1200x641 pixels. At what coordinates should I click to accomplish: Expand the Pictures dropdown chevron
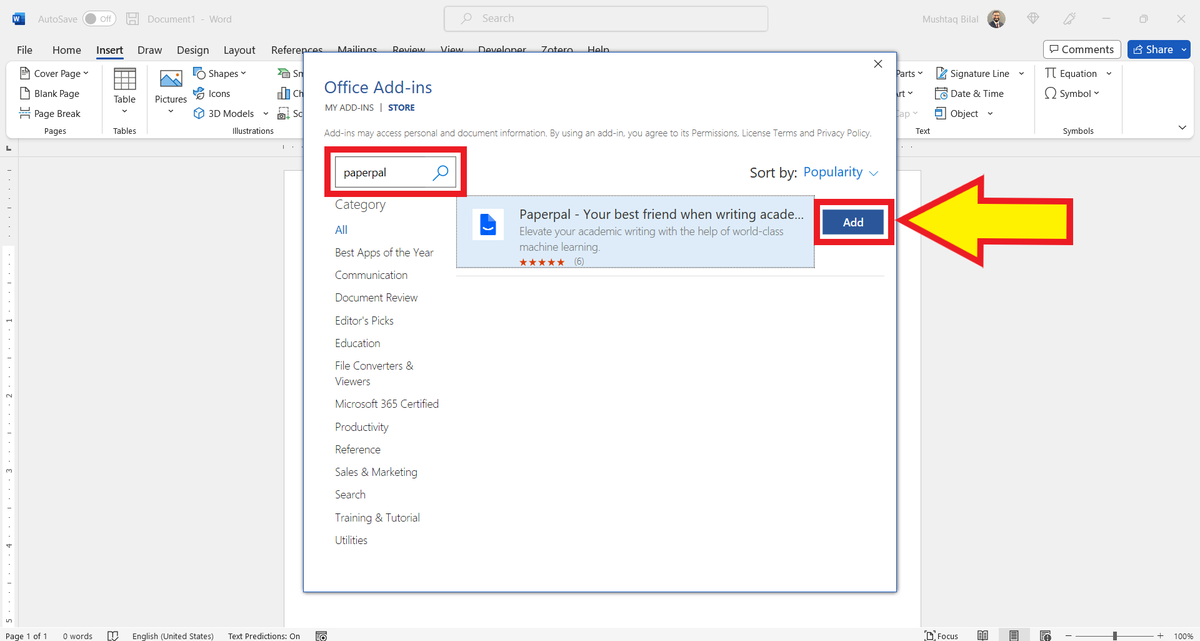171,112
